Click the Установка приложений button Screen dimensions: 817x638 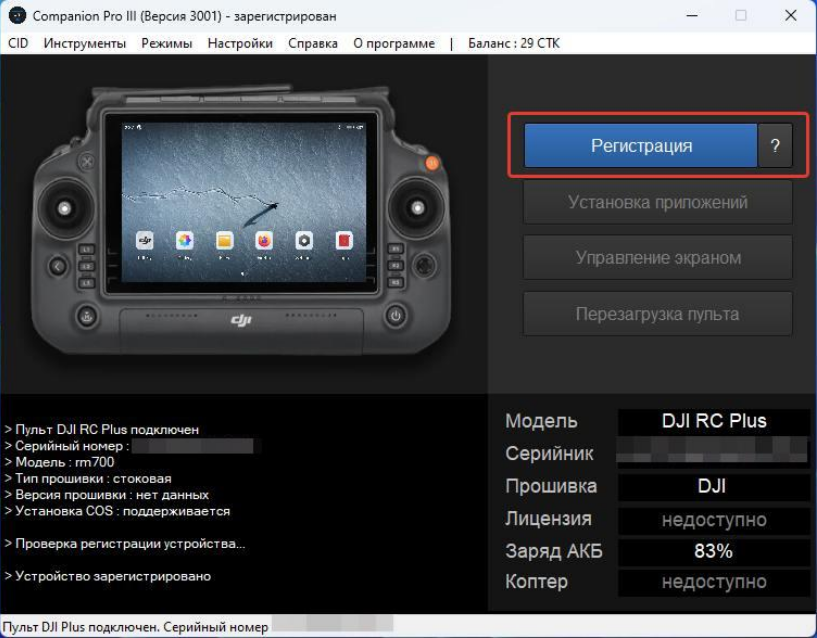[x=658, y=202]
